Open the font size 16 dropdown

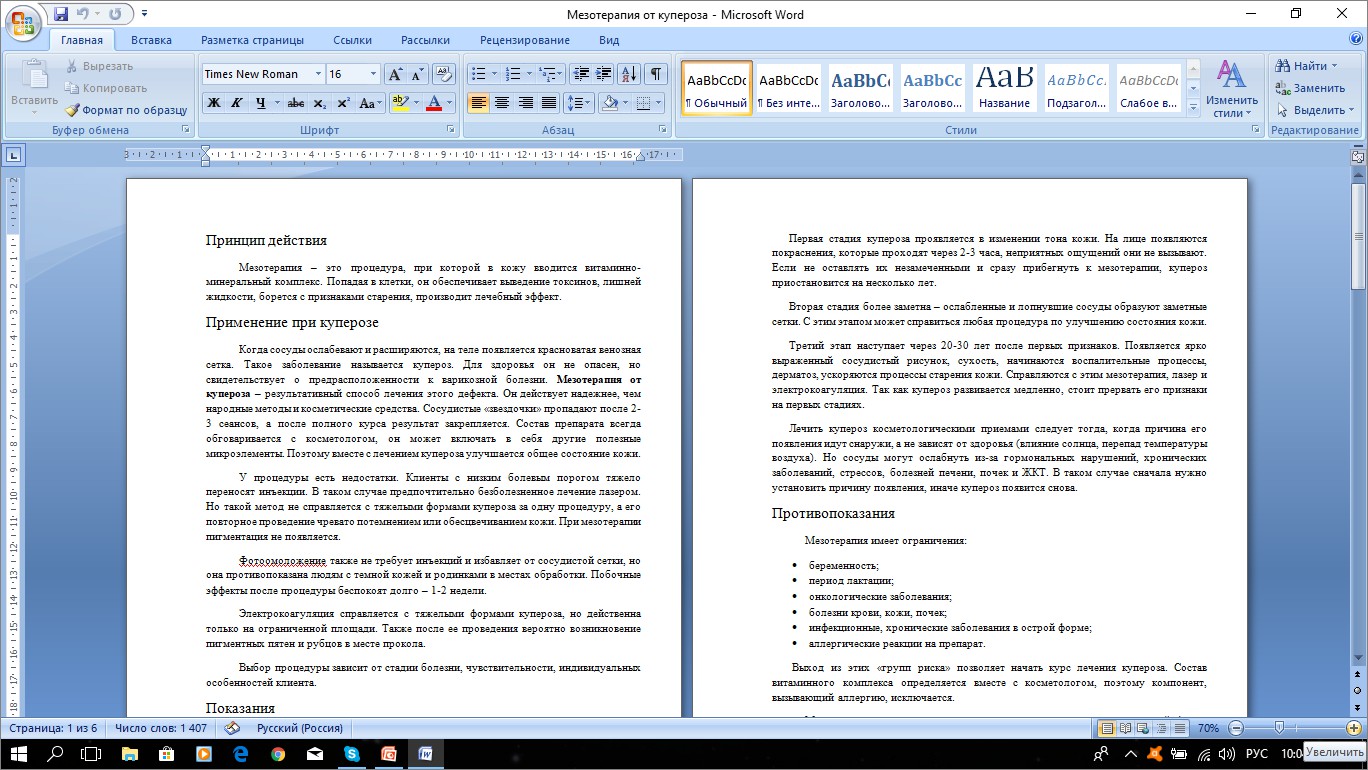374,74
